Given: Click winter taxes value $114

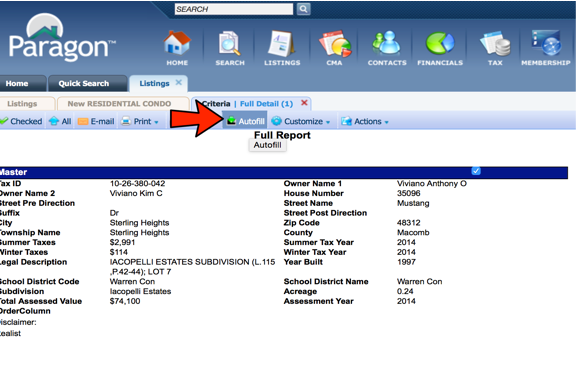Looking at the screenshot, I should 119,252.
